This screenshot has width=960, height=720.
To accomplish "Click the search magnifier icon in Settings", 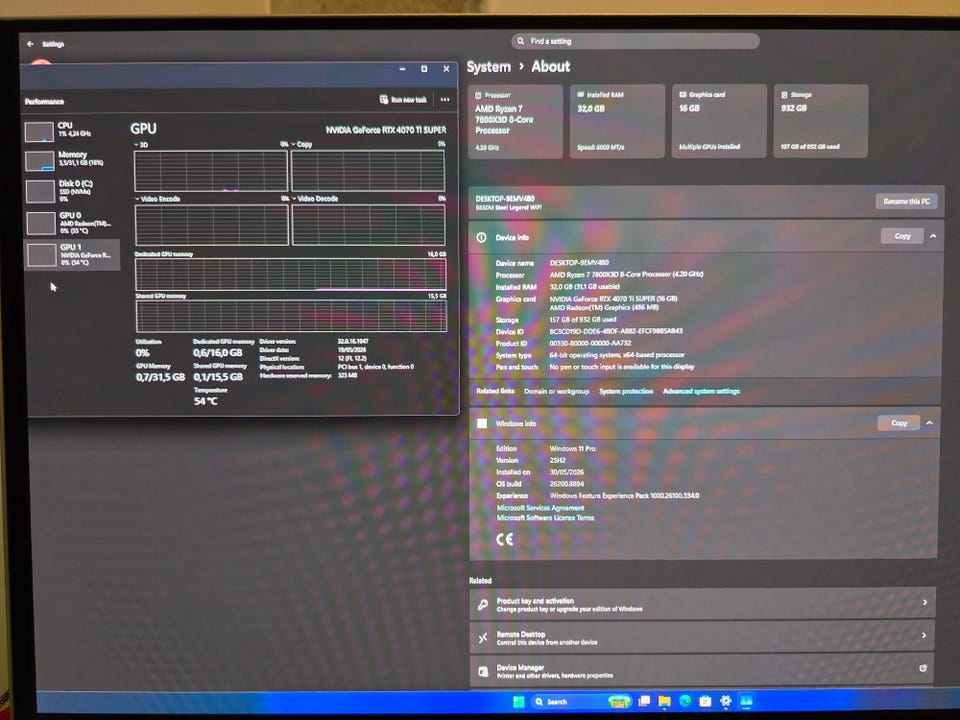I will (520, 41).
